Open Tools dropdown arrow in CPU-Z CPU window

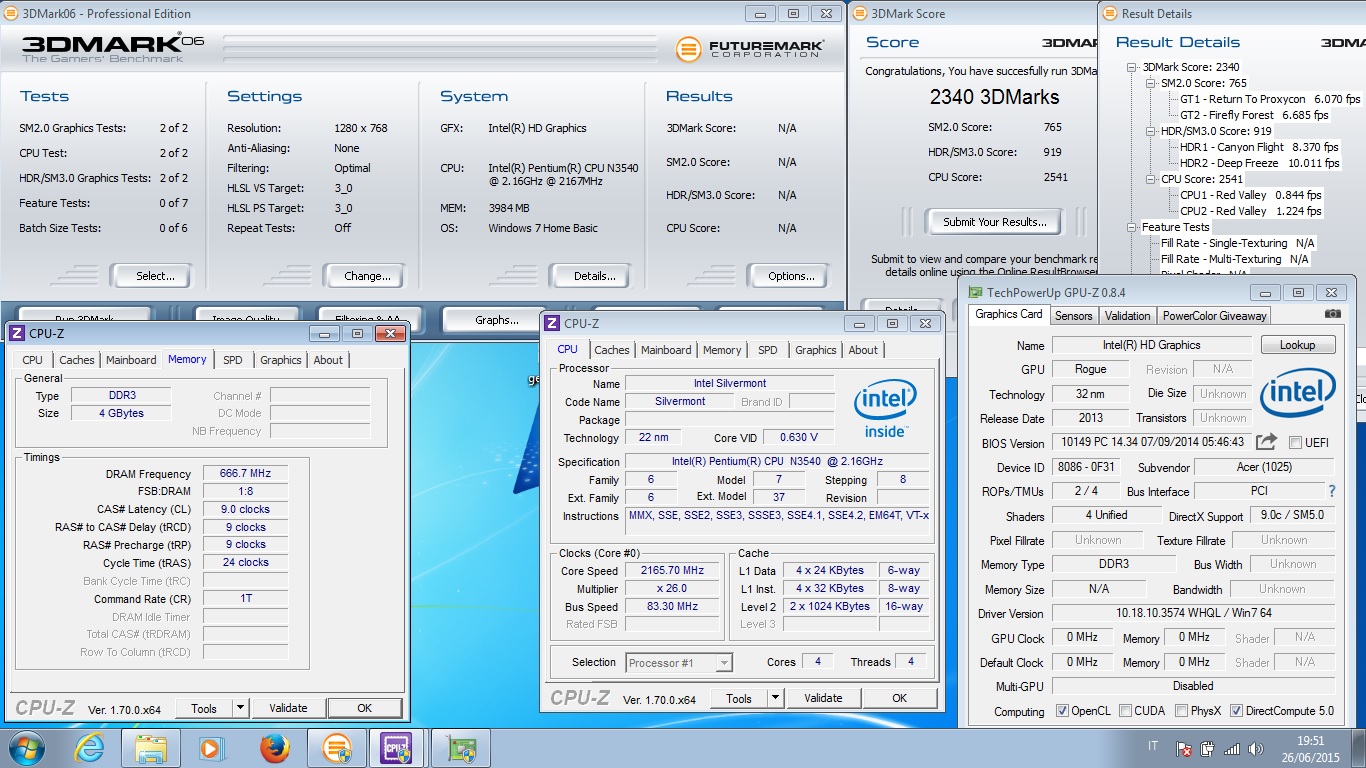[775, 698]
